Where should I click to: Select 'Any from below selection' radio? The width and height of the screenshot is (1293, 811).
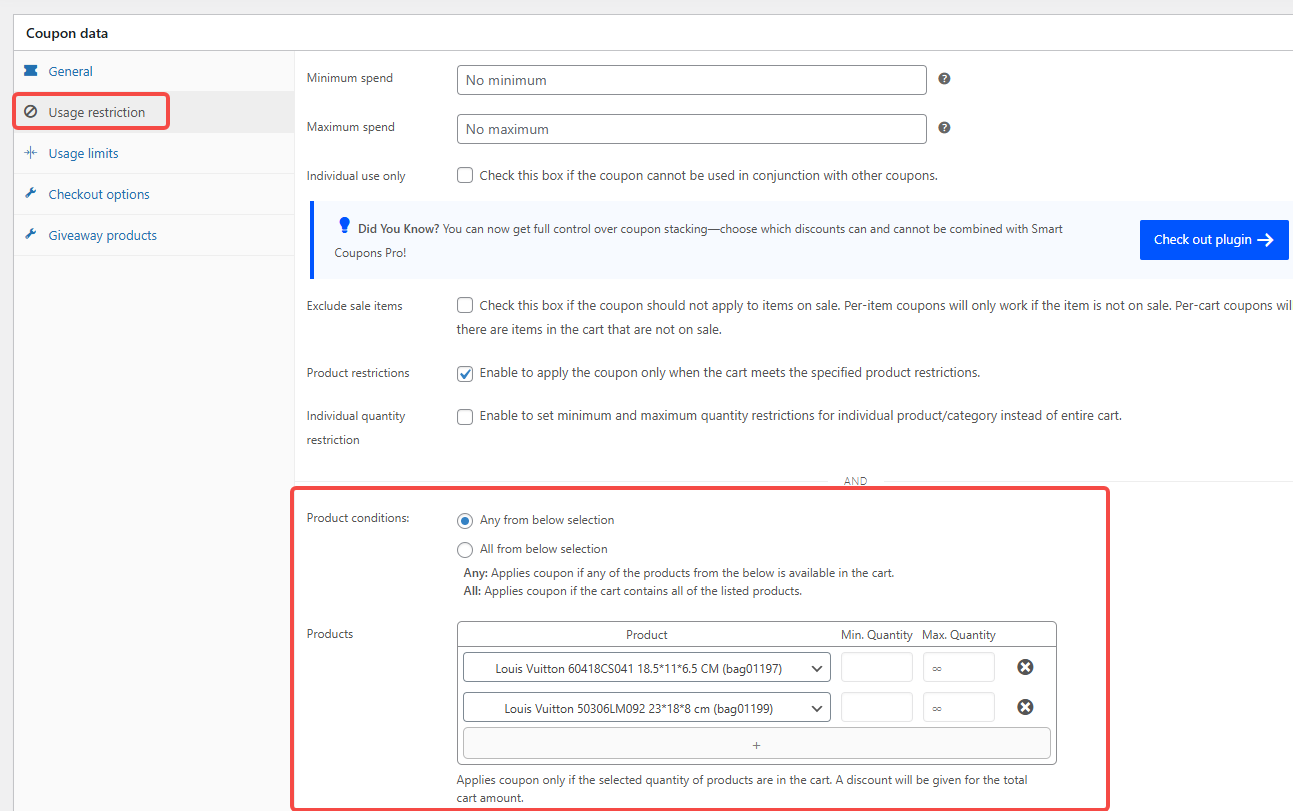465,520
